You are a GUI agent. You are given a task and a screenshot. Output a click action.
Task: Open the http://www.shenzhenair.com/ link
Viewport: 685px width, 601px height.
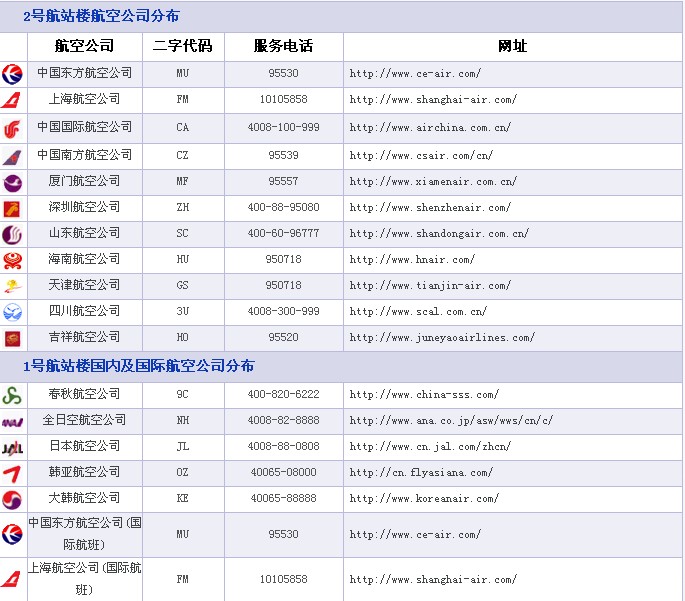(x=430, y=207)
